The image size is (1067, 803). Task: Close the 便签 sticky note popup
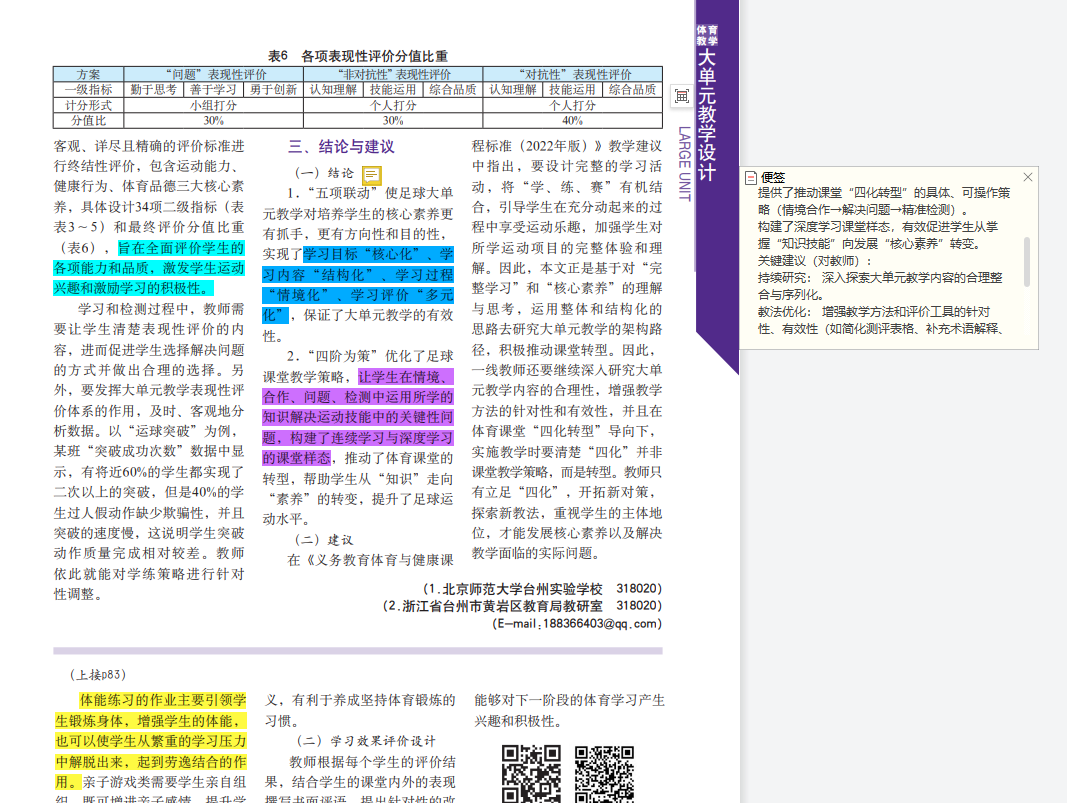[1028, 177]
